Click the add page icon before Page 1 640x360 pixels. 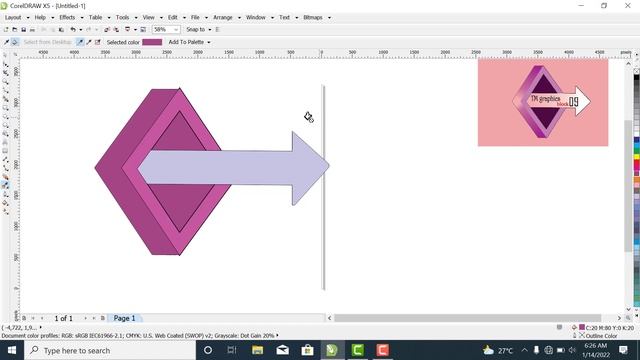(x=102, y=318)
